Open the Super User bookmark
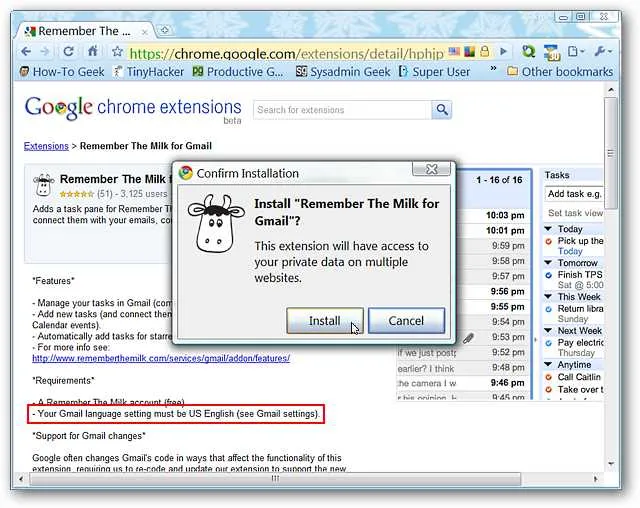Screen dimensions: 640x508 pyautogui.click(x=434, y=72)
